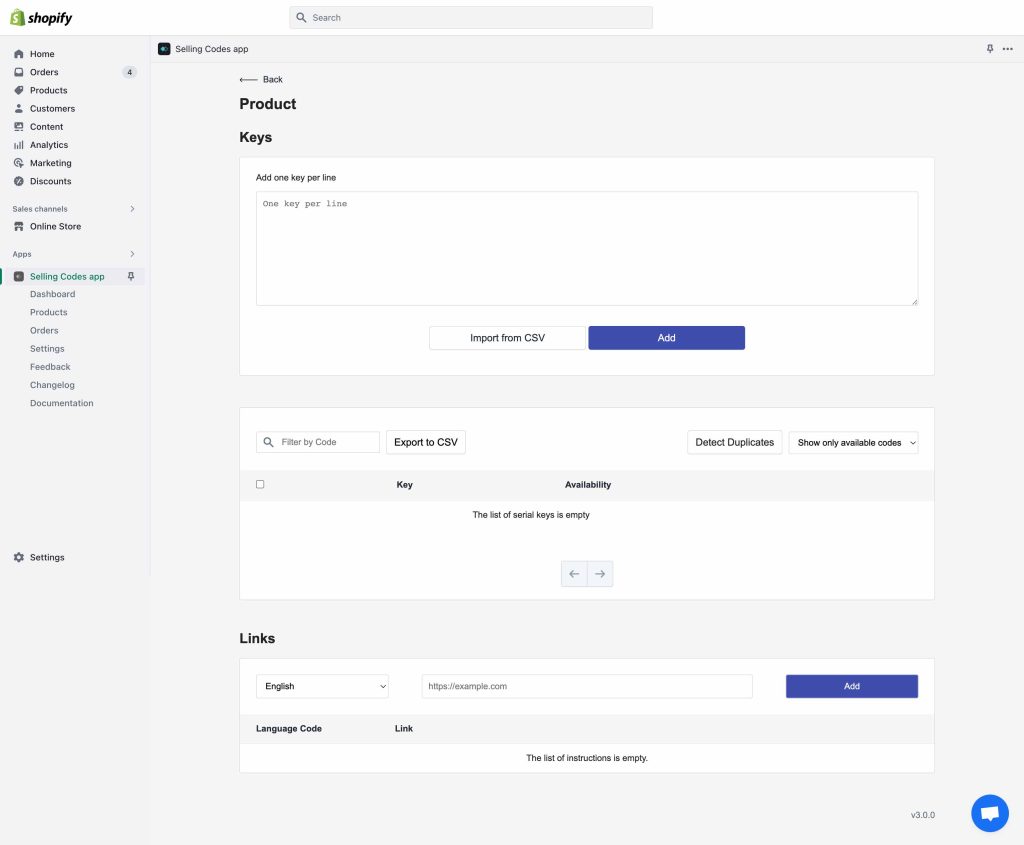Click the more actions ellipsis in the app header
This screenshot has height=845, width=1024.
point(1007,48)
